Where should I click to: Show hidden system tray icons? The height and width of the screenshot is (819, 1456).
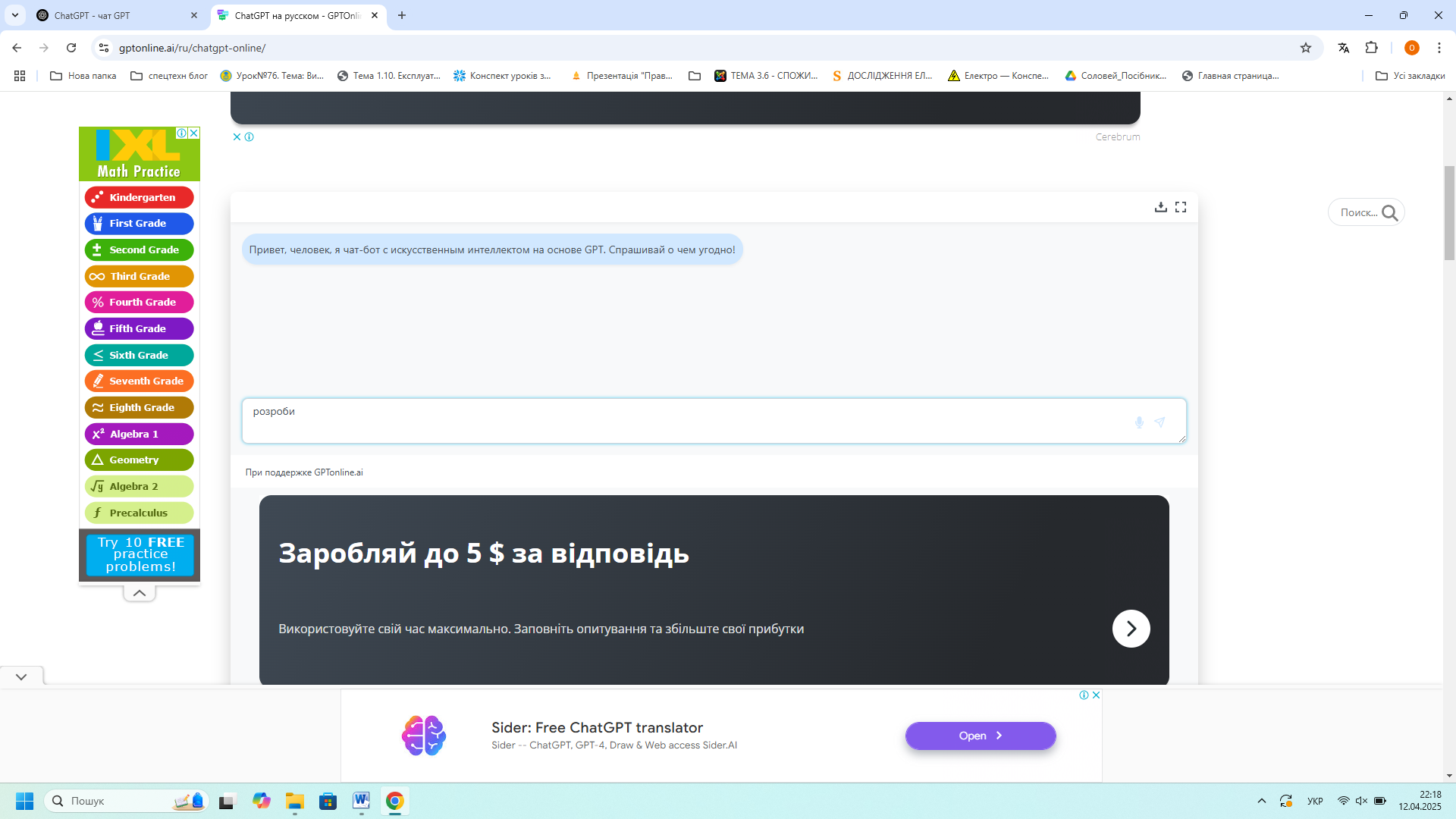(1262, 801)
